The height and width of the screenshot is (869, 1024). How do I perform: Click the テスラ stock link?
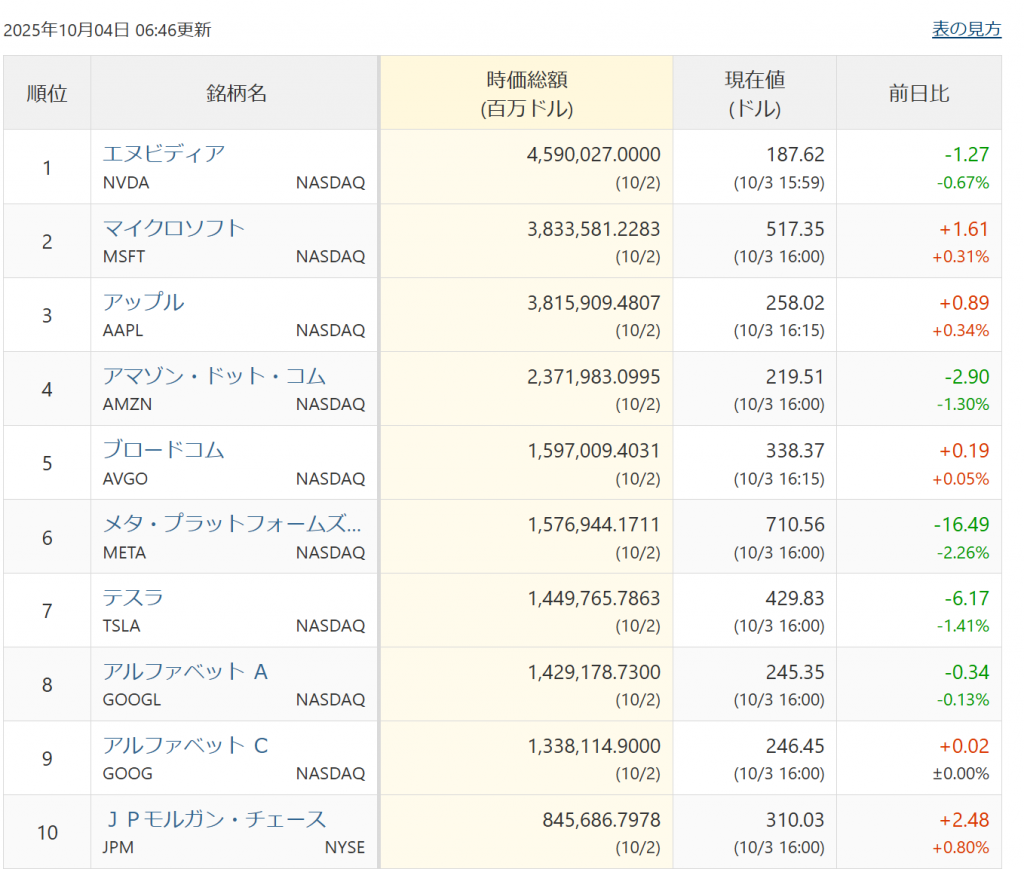[x=133, y=598]
